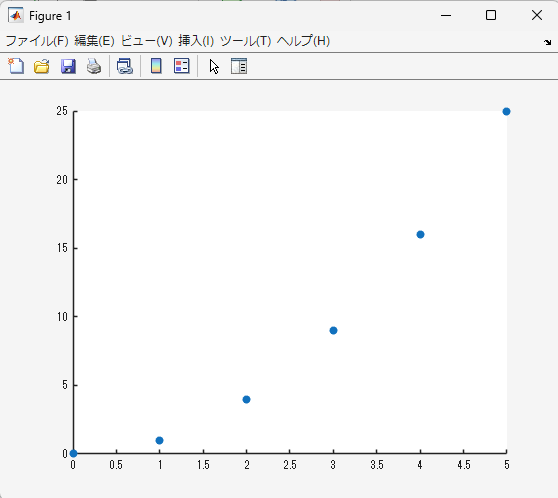Open the ツール(T) menu
Screen dimensions: 558x498
tap(246, 41)
